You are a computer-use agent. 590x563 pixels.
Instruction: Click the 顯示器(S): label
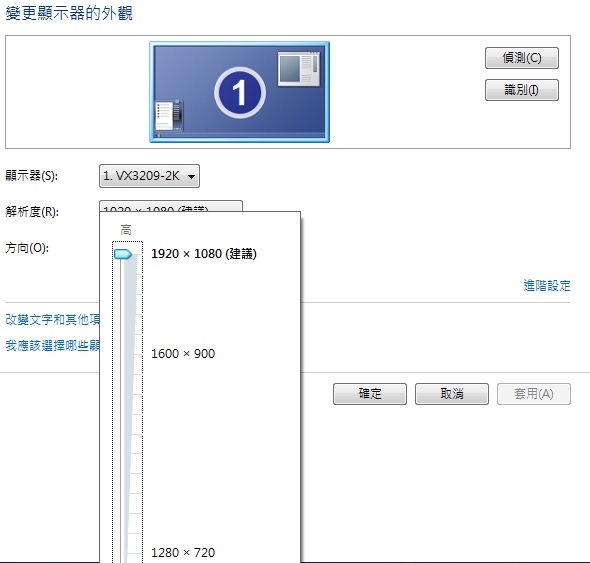click(x=32, y=176)
